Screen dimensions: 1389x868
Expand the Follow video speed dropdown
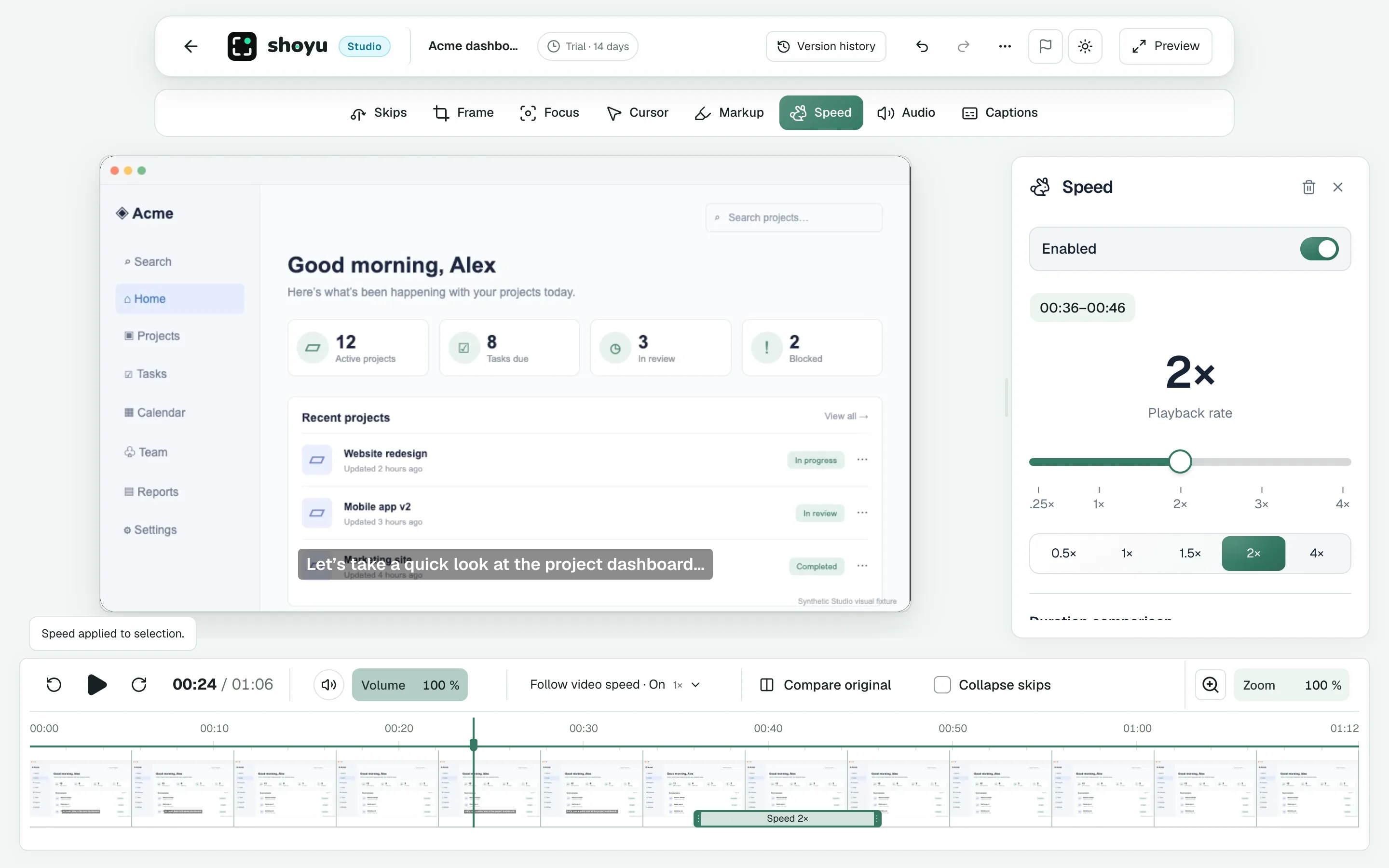(615, 684)
